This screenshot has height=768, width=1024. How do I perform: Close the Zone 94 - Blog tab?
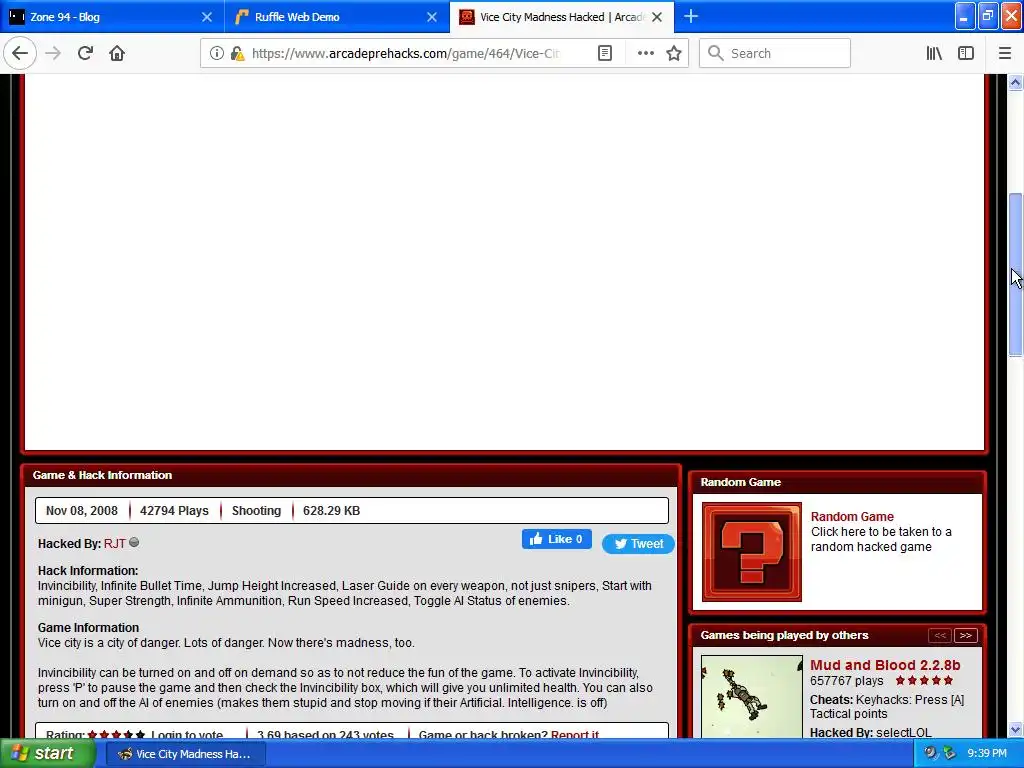tap(206, 17)
